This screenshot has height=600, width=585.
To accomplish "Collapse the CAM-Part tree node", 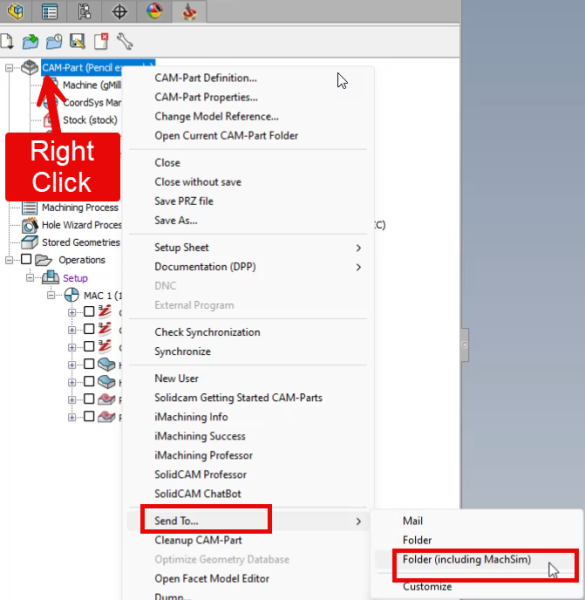I will tap(9, 68).
